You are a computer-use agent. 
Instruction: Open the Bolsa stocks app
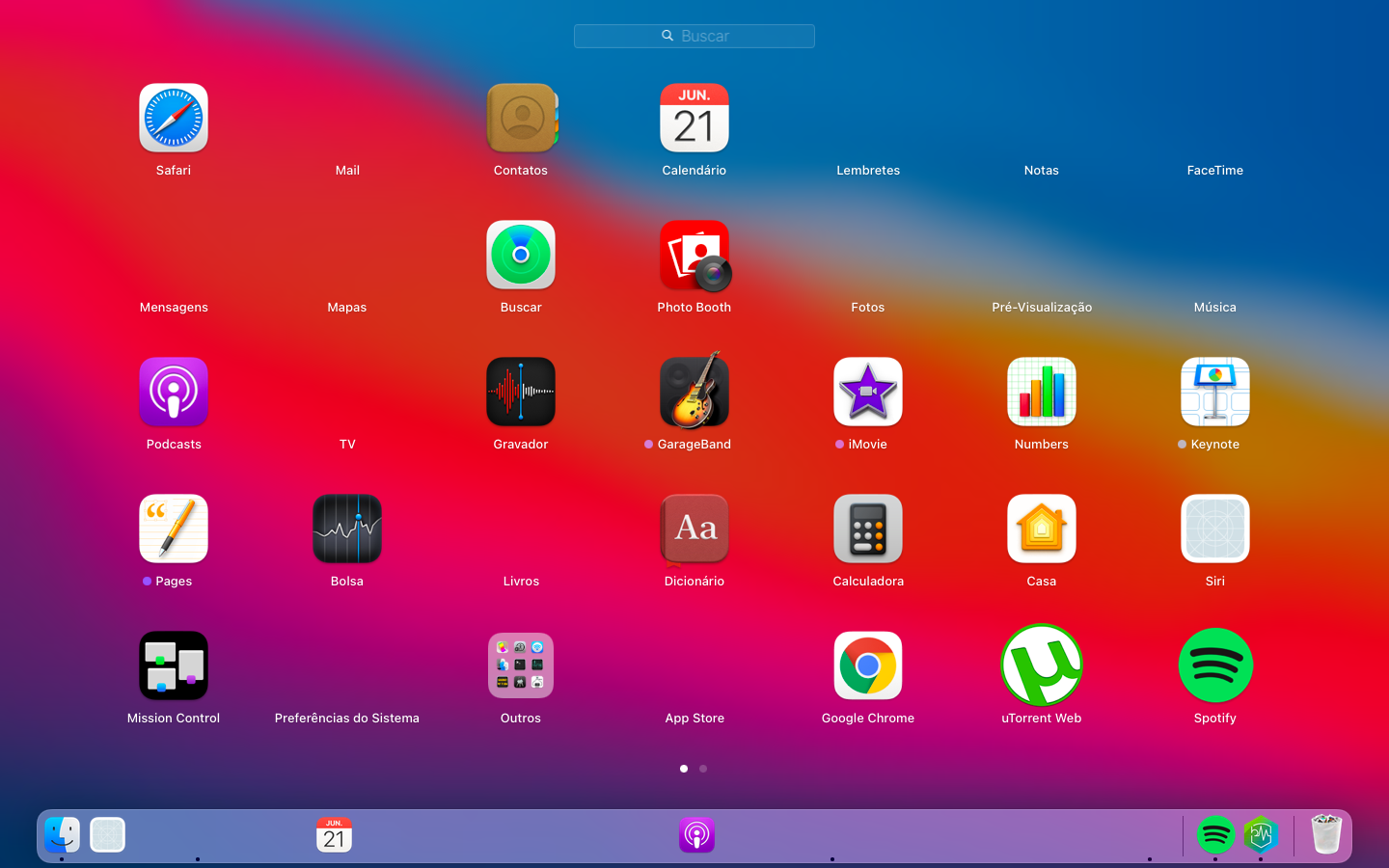pos(347,529)
